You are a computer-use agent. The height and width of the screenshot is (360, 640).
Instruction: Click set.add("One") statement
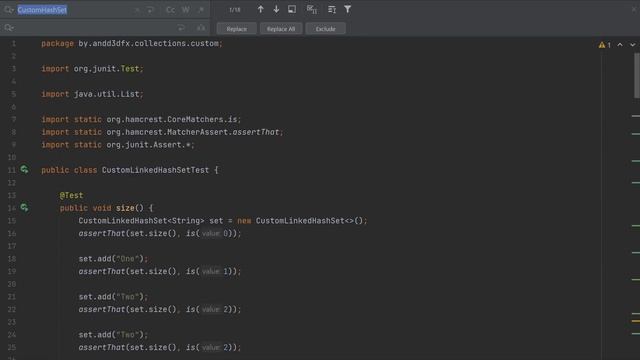(113, 259)
